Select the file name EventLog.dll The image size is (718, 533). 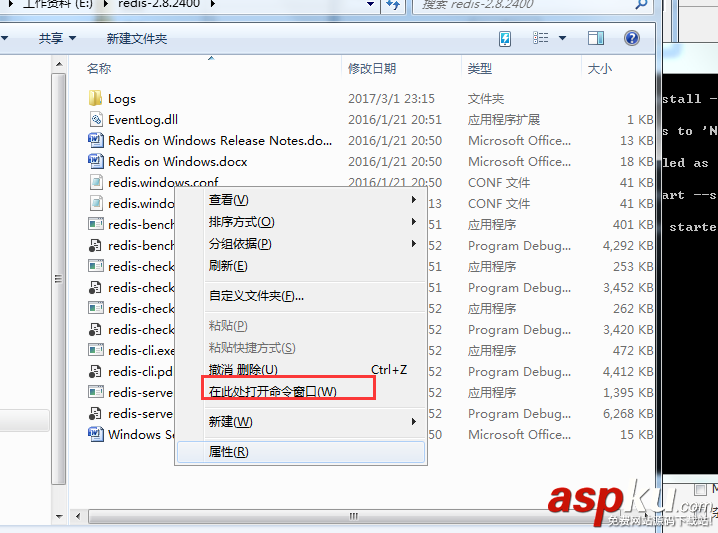[143, 120]
